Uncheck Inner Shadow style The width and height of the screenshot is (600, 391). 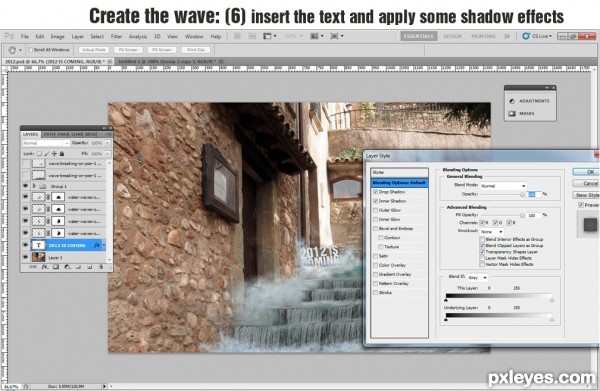[x=375, y=201]
